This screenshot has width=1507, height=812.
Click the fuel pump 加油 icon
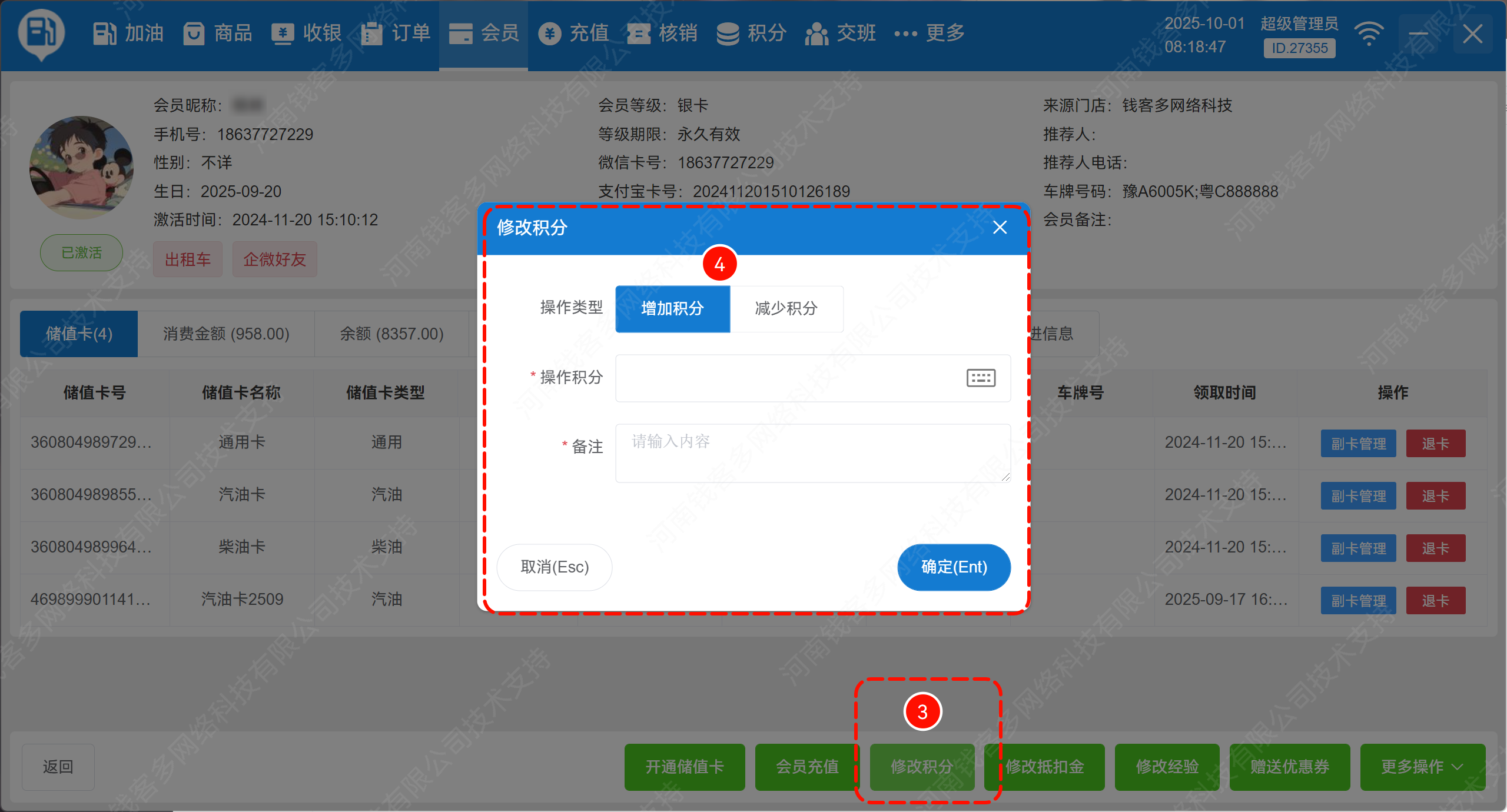[x=105, y=34]
